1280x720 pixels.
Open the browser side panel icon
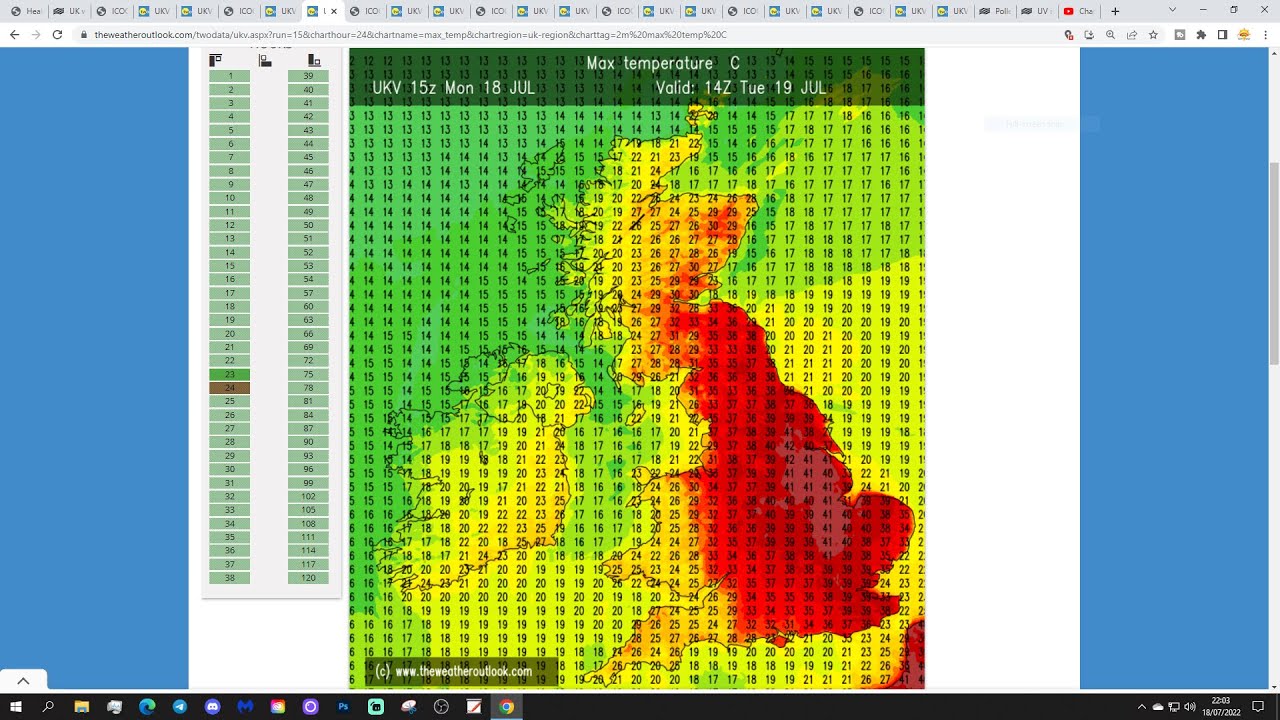tap(1222, 34)
